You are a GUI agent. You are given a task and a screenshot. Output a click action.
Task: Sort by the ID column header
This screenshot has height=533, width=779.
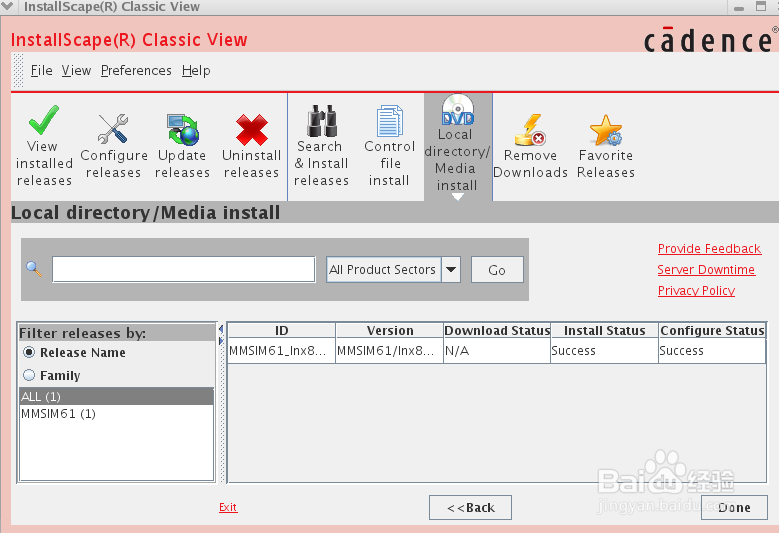(x=282, y=330)
